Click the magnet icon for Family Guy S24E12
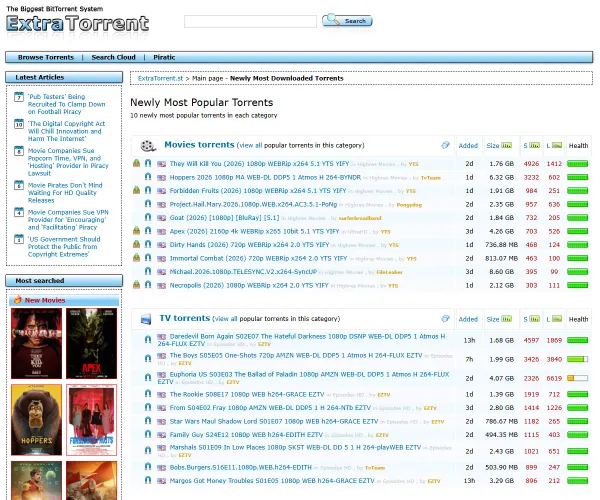The image size is (600, 500). click(148, 434)
